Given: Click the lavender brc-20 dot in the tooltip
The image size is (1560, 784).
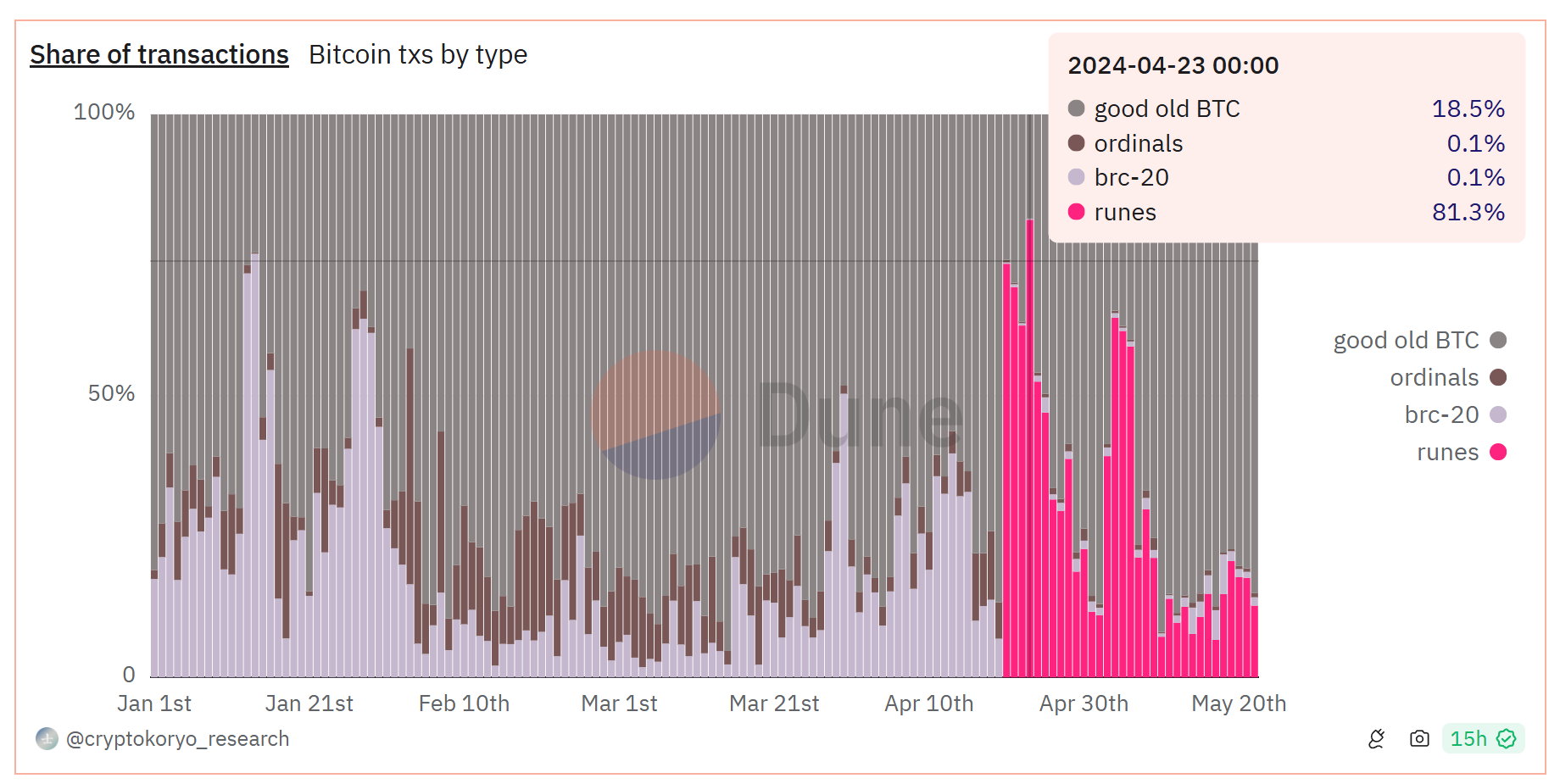Looking at the screenshot, I should coord(1076,177).
